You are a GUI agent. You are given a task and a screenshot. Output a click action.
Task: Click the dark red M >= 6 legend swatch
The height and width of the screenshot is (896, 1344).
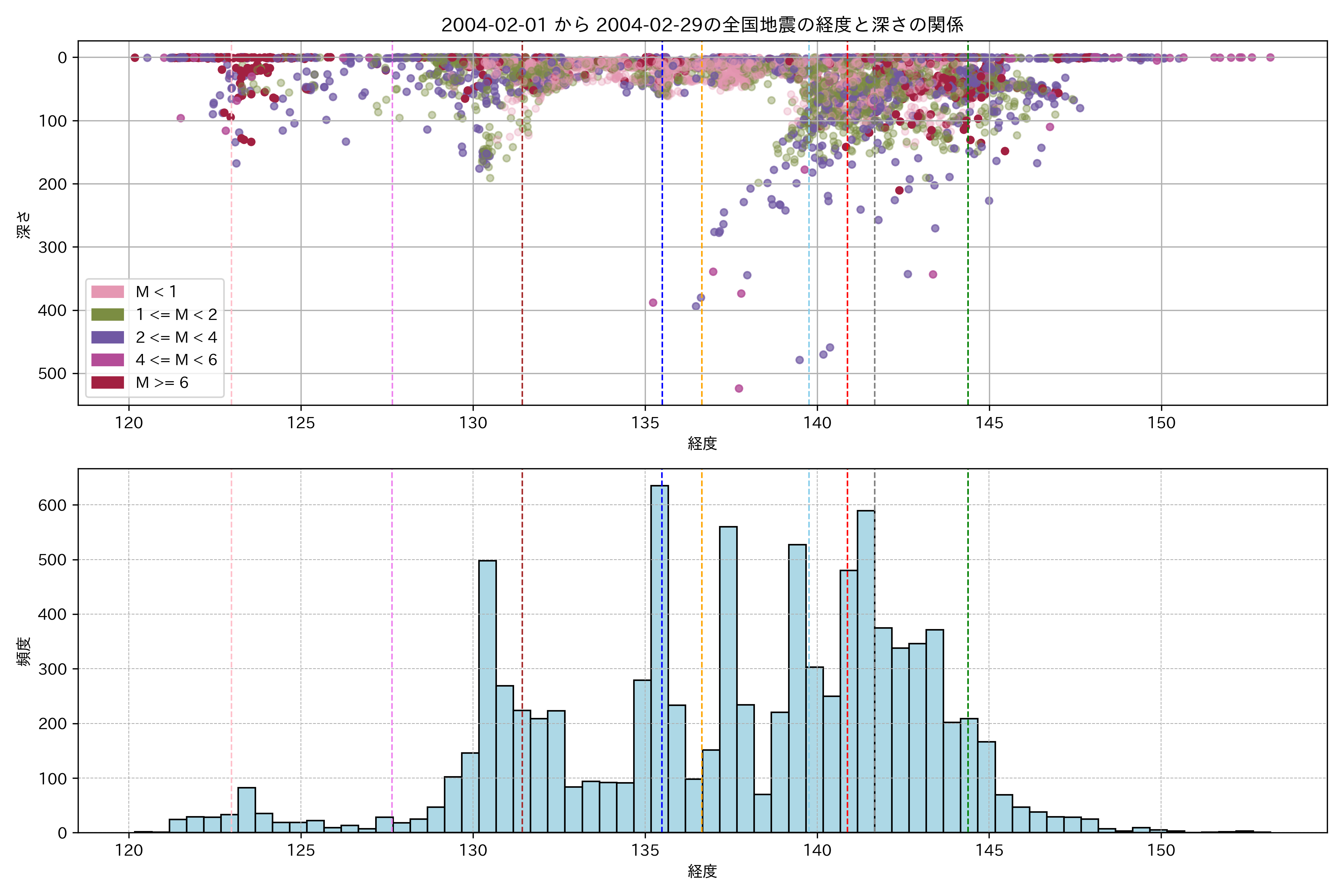click(x=108, y=382)
